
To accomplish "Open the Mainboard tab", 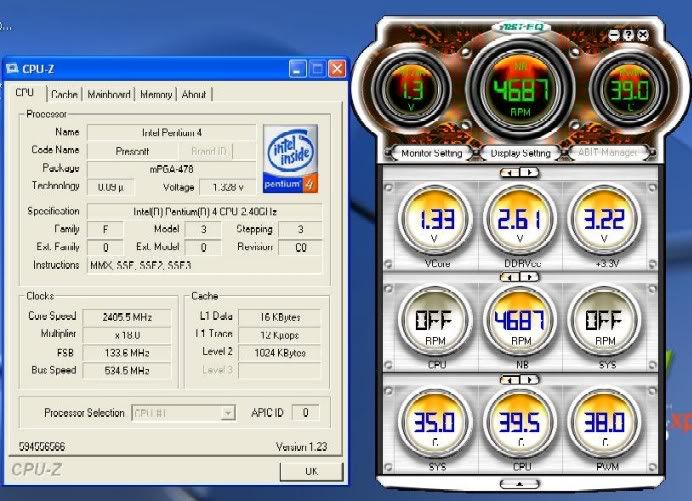I will click(x=109, y=94).
